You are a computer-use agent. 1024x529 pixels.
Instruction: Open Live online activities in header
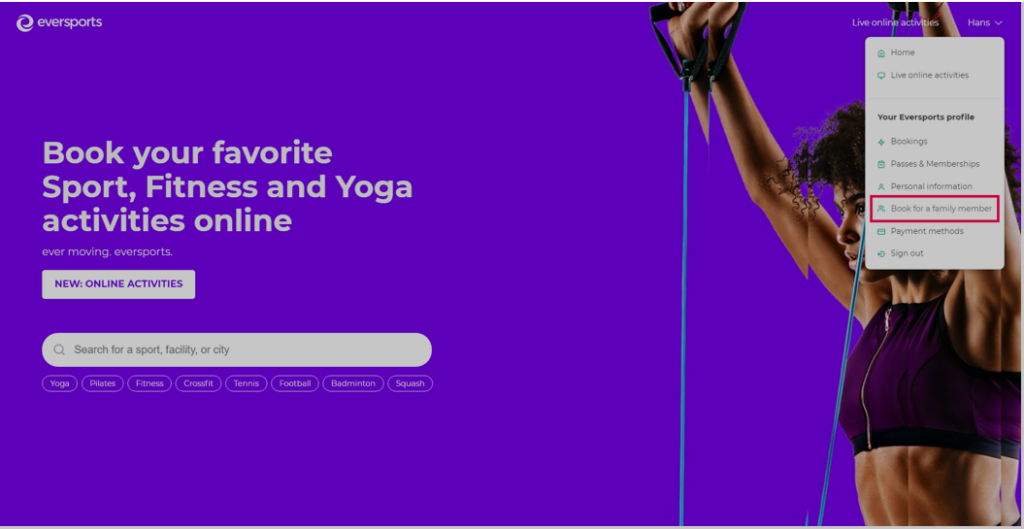[x=895, y=23]
